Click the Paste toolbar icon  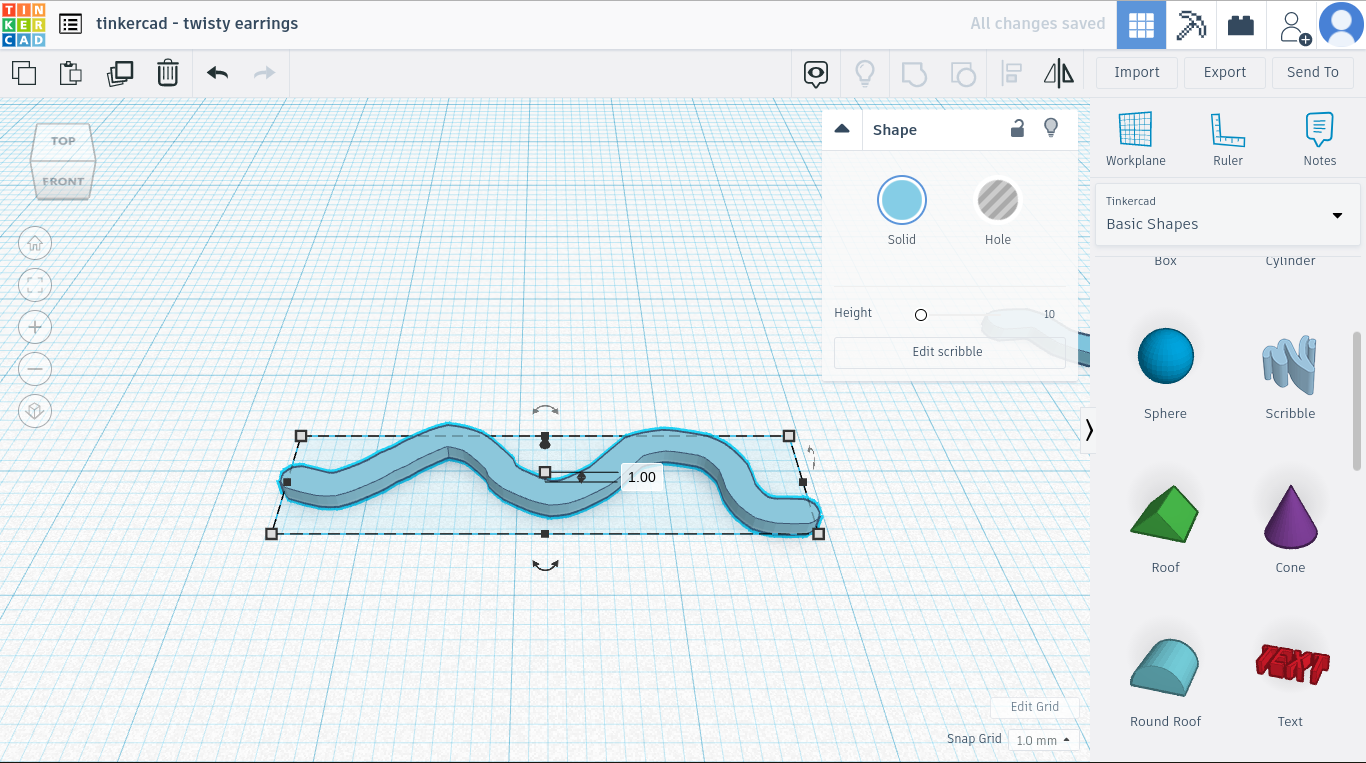70,73
